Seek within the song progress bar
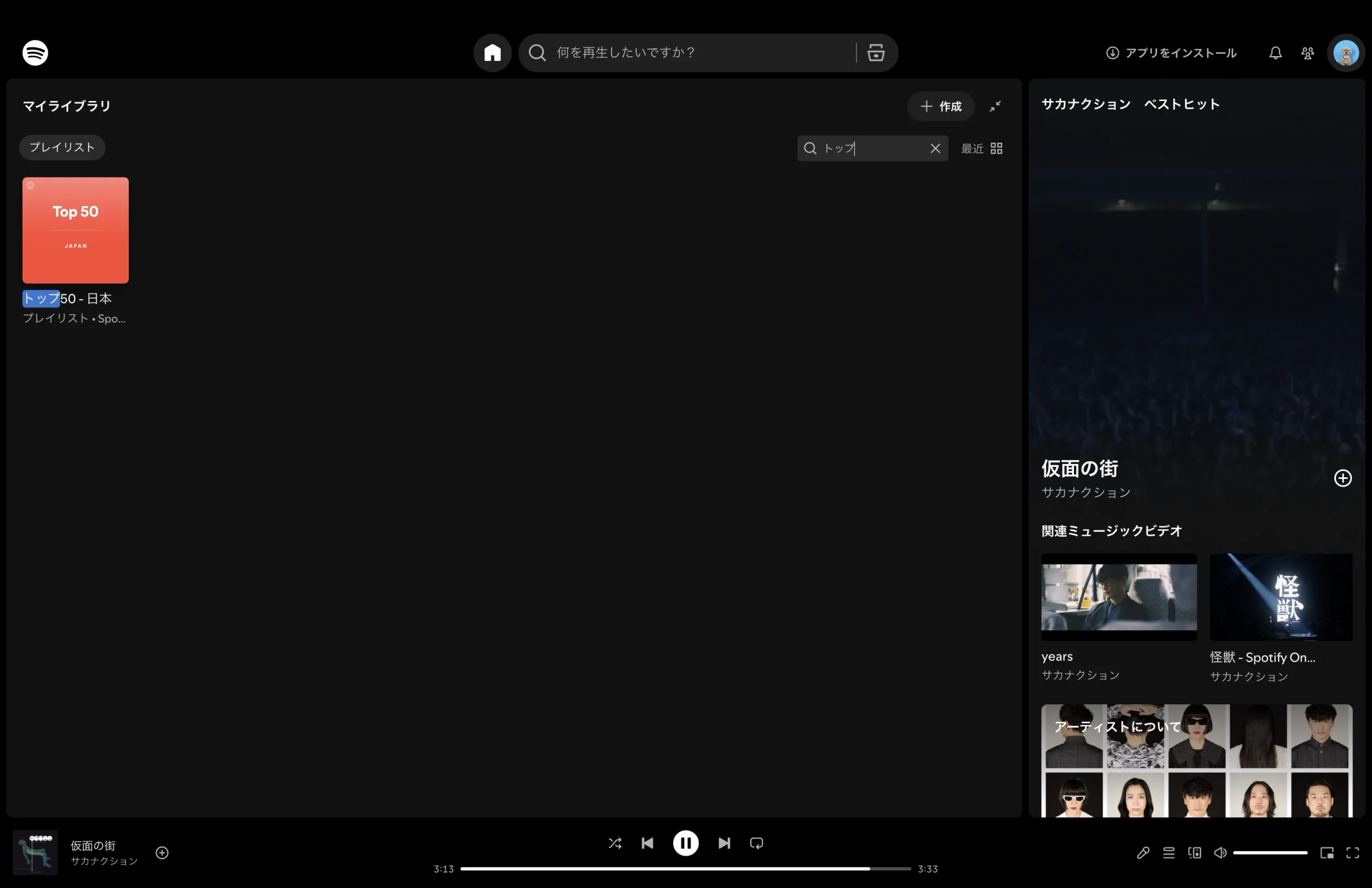1372x888 pixels. pos(685,869)
